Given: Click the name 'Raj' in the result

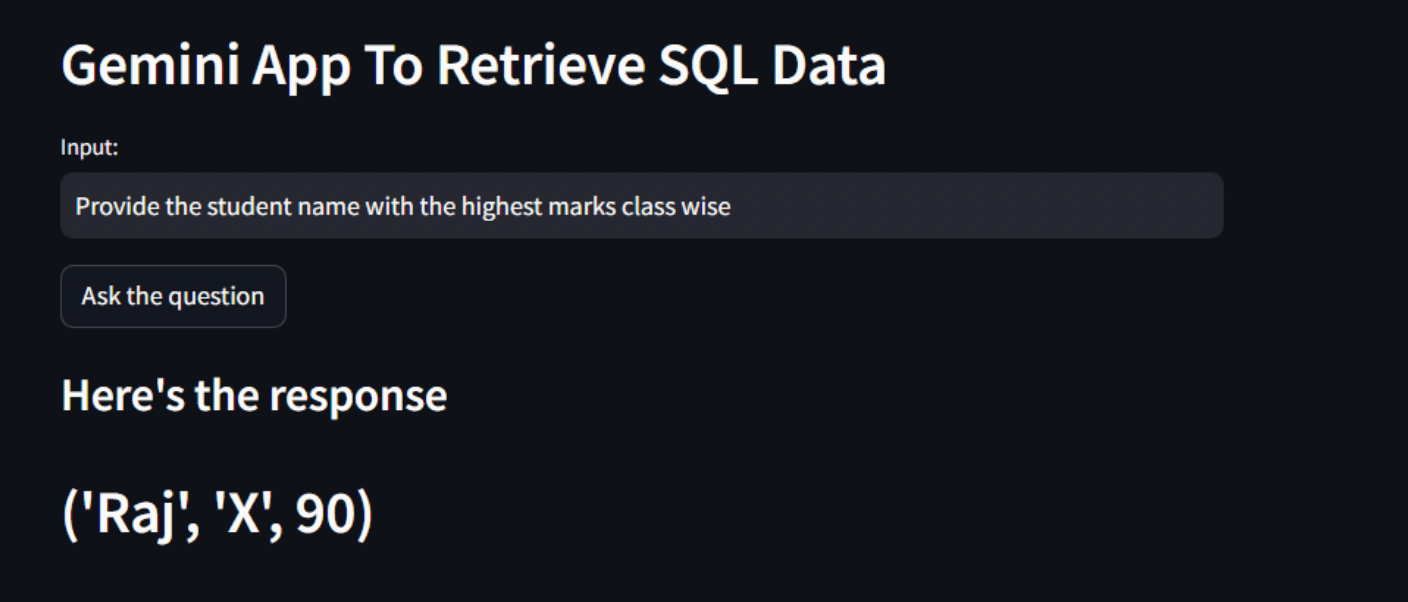Looking at the screenshot, I should (x=128, y=515).
